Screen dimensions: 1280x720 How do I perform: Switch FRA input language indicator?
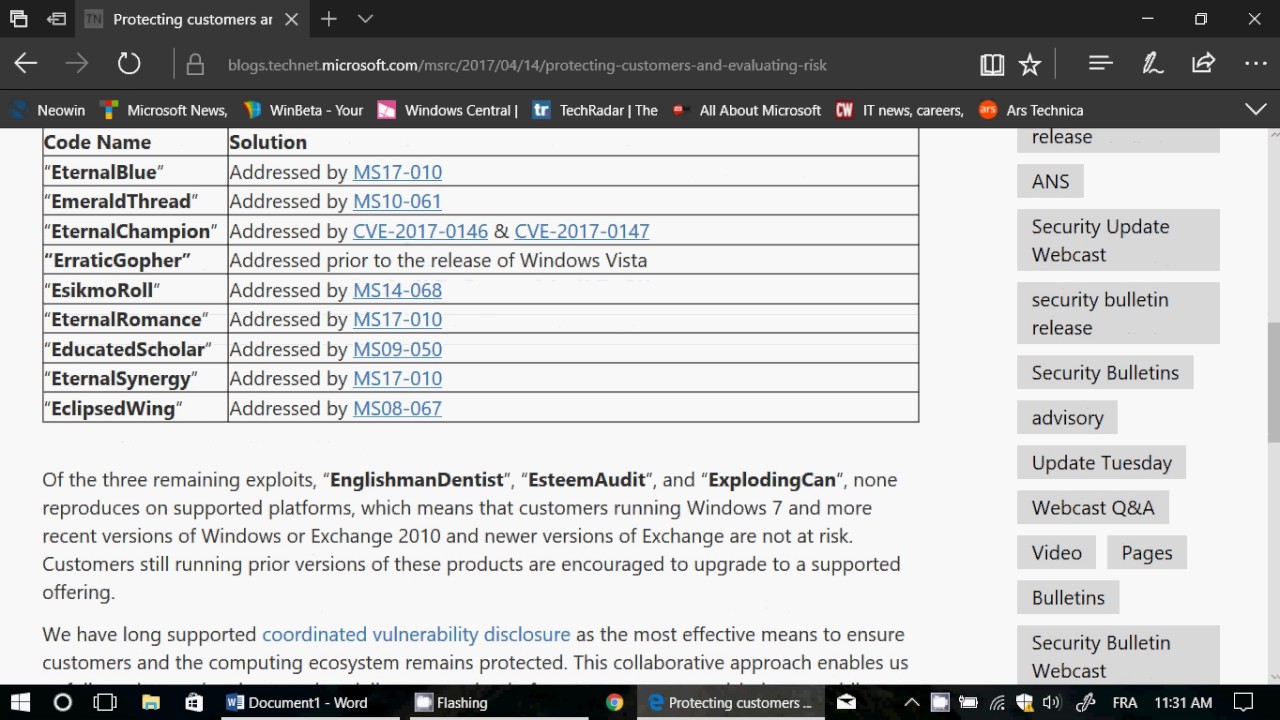[1125, 702]
